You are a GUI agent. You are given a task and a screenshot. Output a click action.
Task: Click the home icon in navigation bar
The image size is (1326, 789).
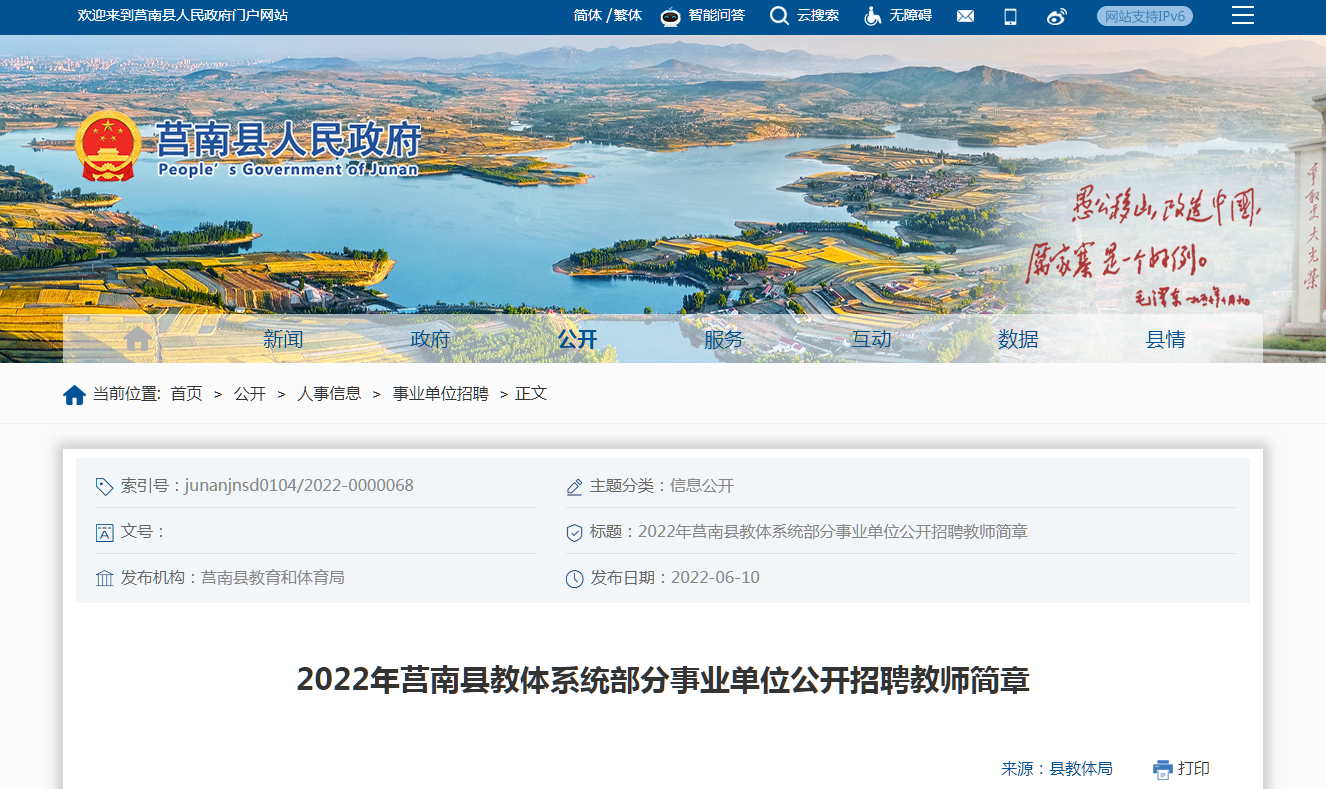click(x=138, y=339)
